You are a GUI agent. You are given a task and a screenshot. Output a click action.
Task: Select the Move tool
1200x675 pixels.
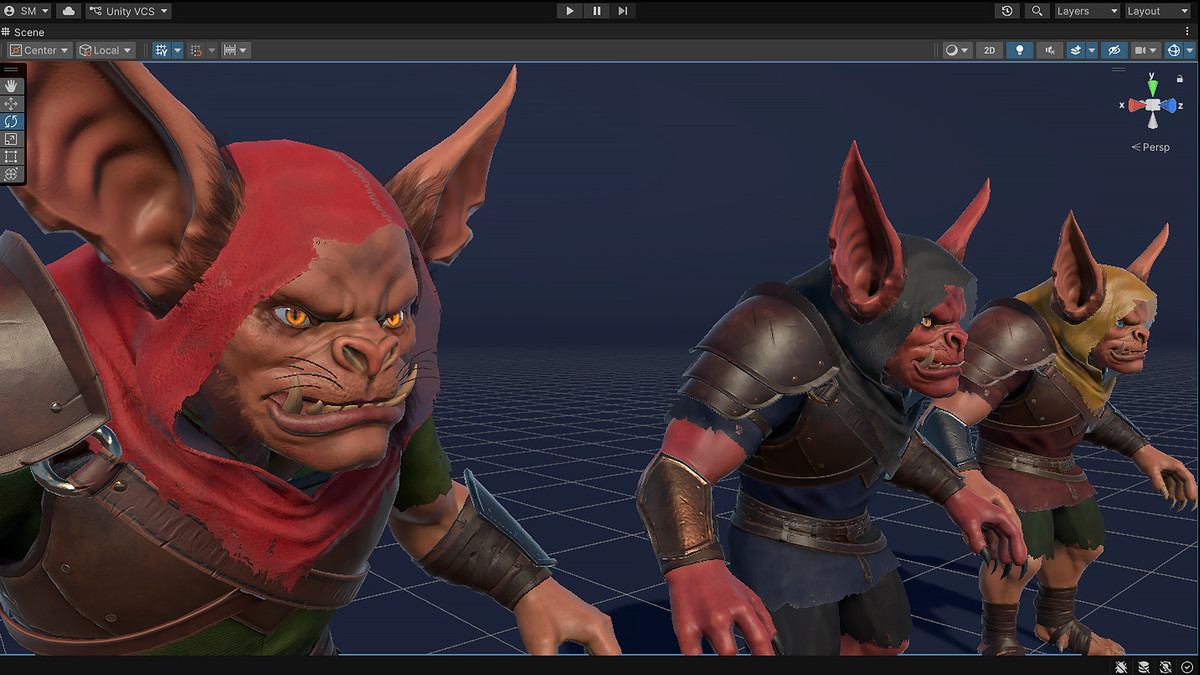point(12,104)
